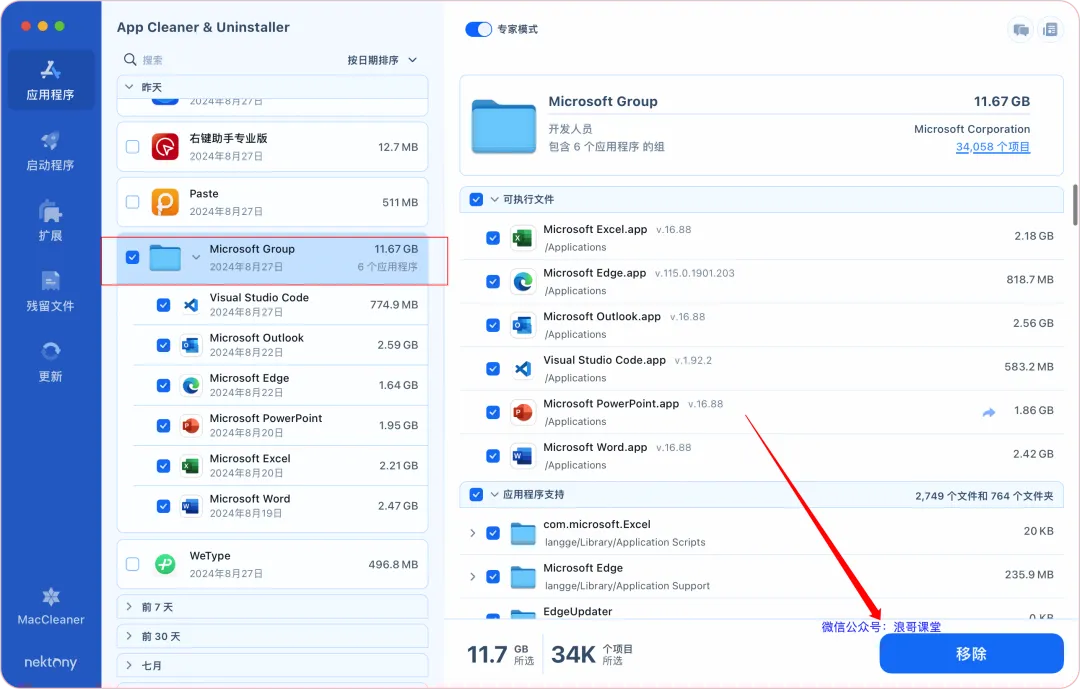Uncheck Microsoft Outlook in left list
Screen dimensions: 1080x689
(x=163, y=344)
